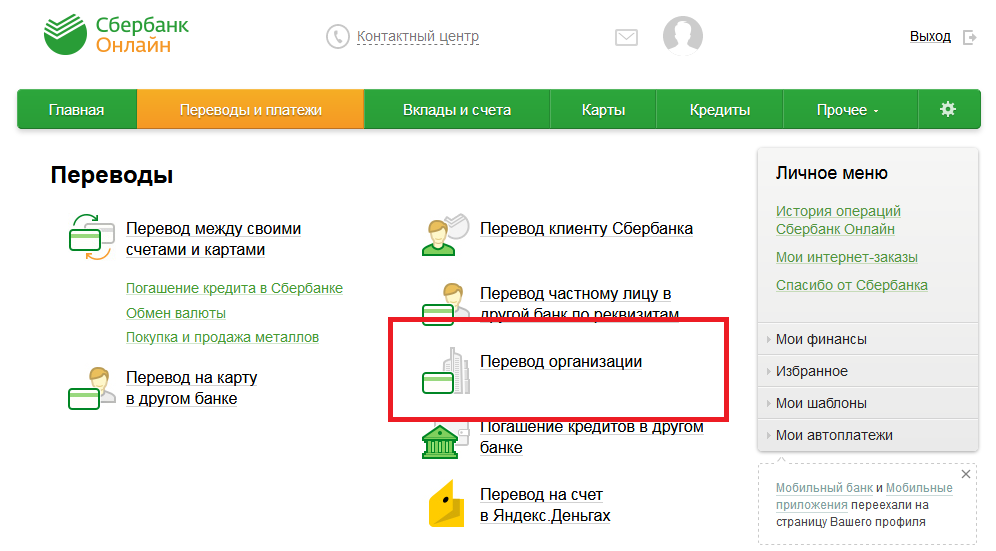This screenshot has width=996, height=551.
Task: Expand the Избранное section
Action: tap(867, 371)
